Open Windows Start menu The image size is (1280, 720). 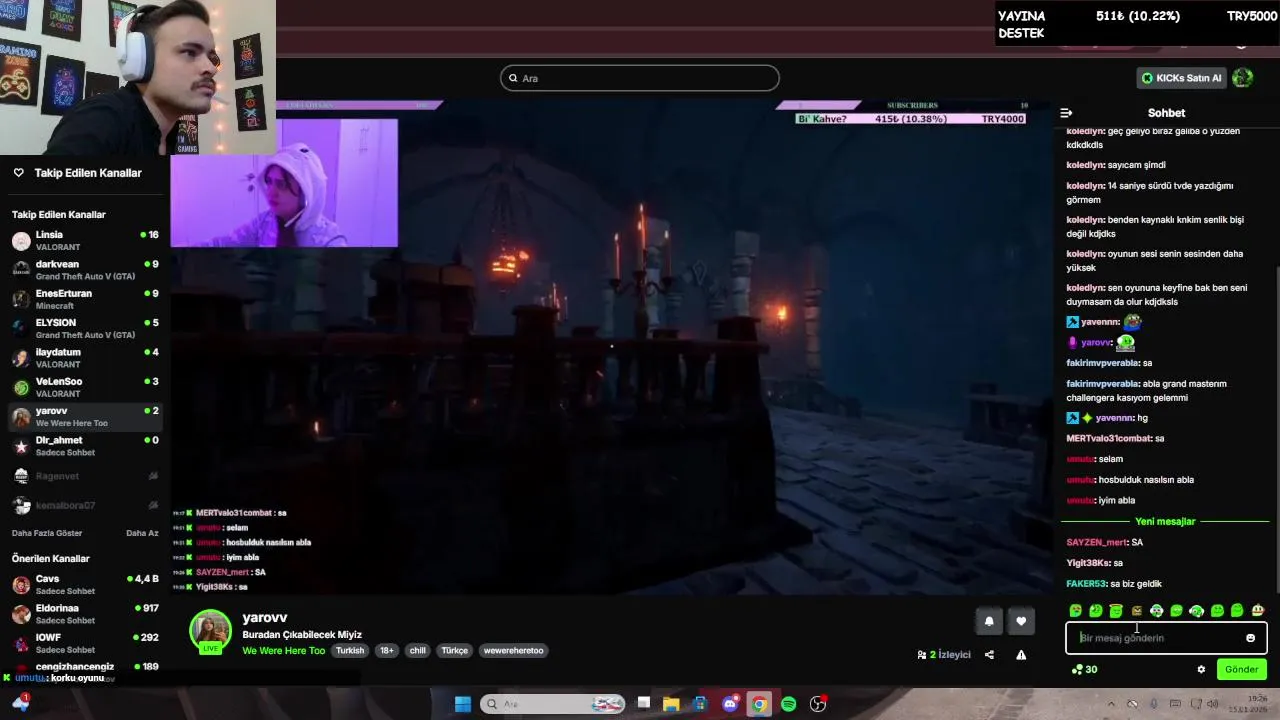coord(463,704)
